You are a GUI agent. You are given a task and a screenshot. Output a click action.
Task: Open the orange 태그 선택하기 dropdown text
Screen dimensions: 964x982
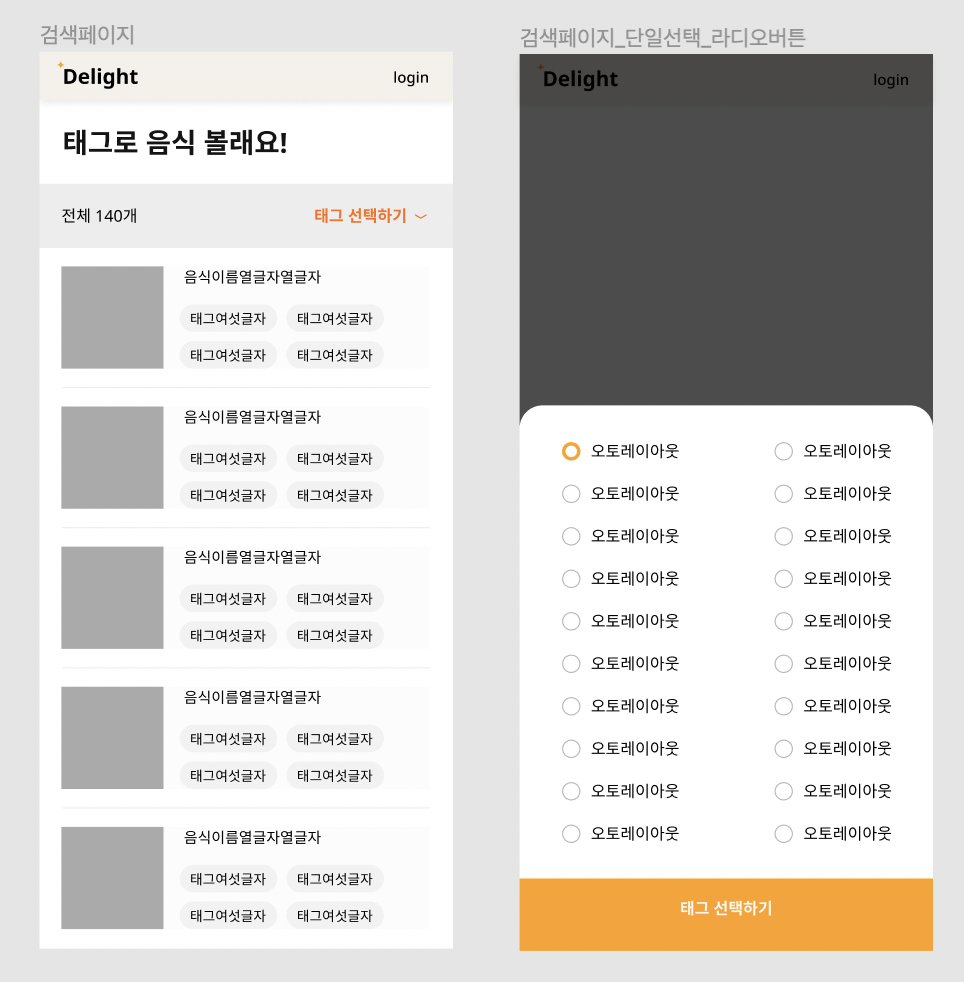[x=360, y=216]
